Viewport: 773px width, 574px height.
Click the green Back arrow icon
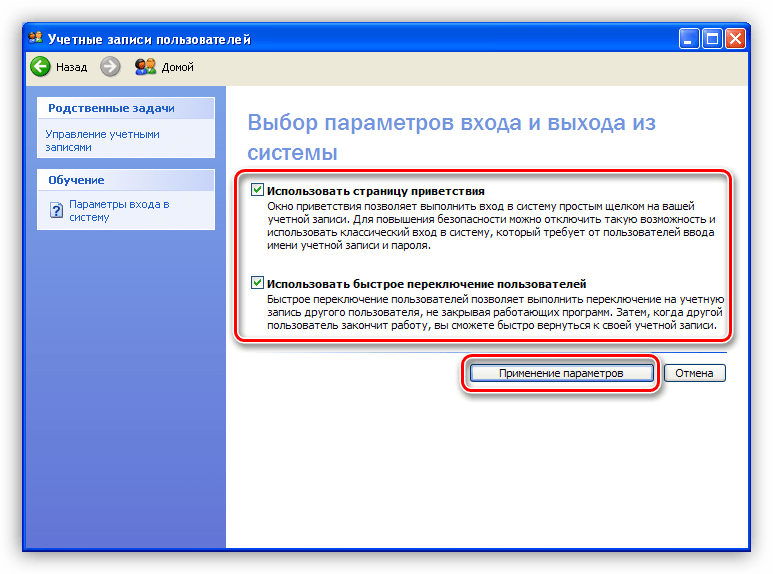click(40, 67)
